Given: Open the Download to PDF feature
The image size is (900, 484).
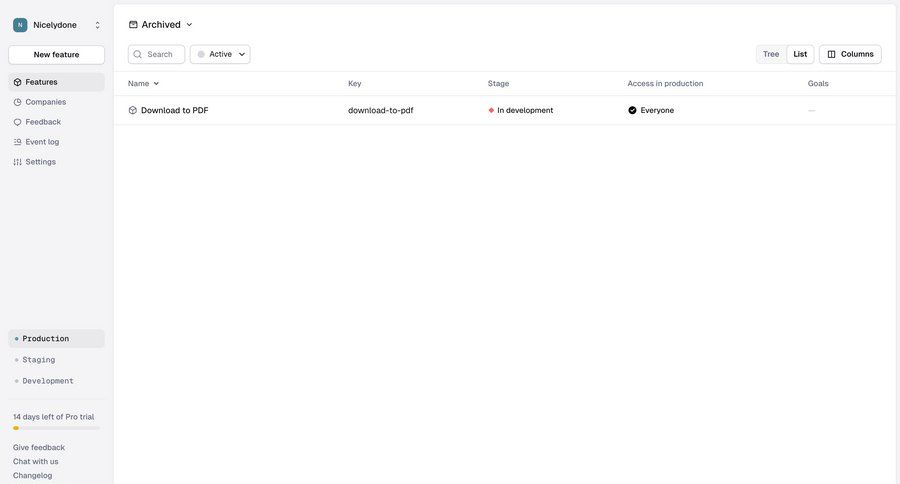Looking at the screenshot, I should tap(174, 110).
